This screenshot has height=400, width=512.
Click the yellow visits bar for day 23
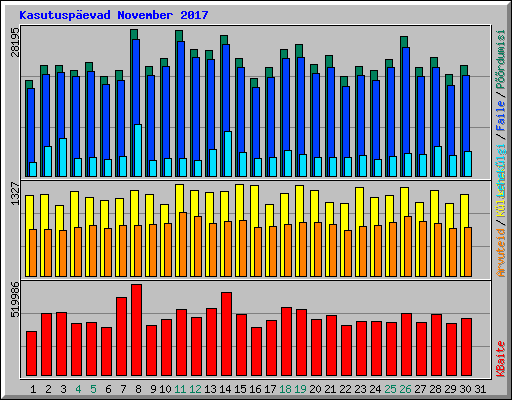click(359, 207)
